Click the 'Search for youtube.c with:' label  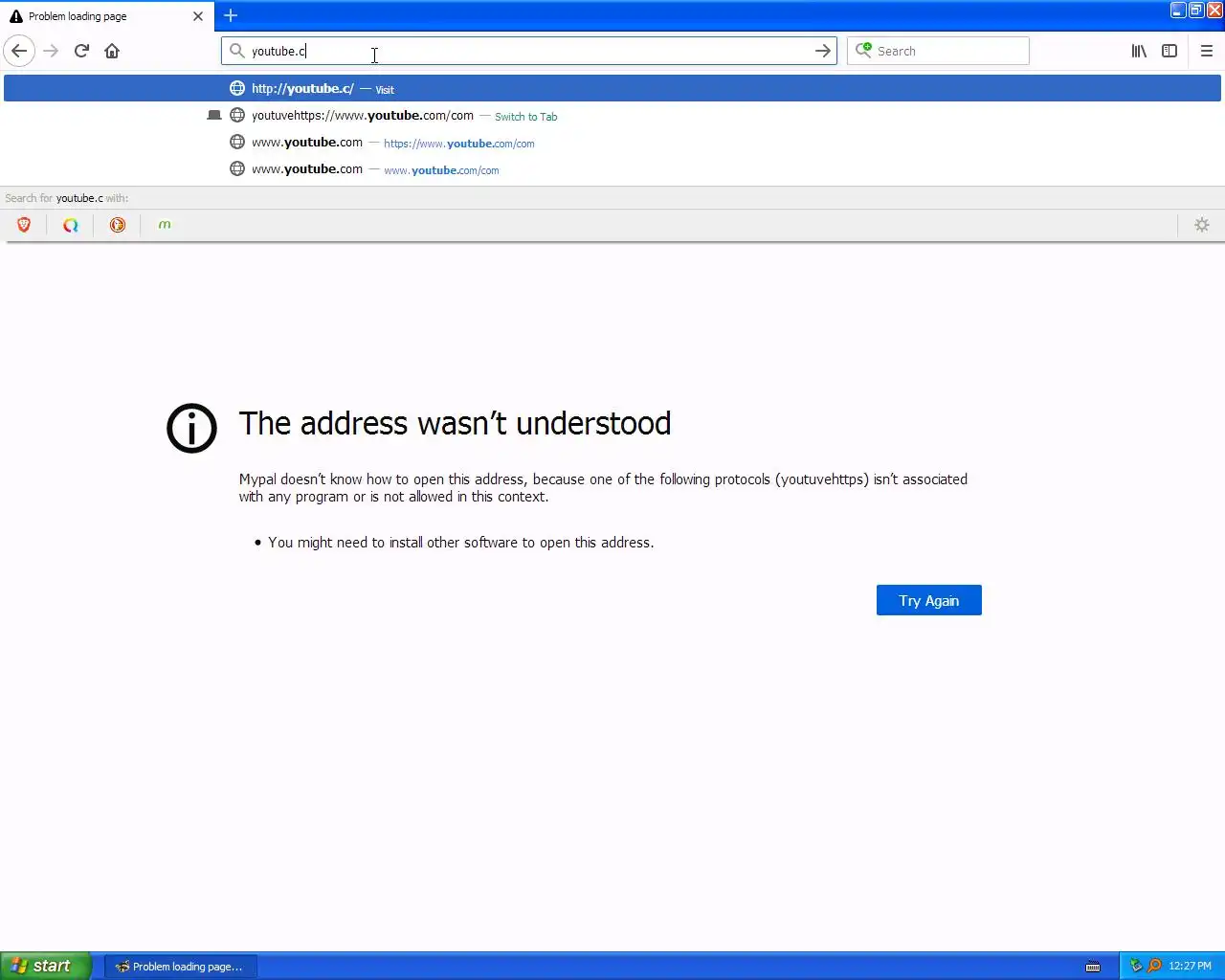[x=66, y=198]
